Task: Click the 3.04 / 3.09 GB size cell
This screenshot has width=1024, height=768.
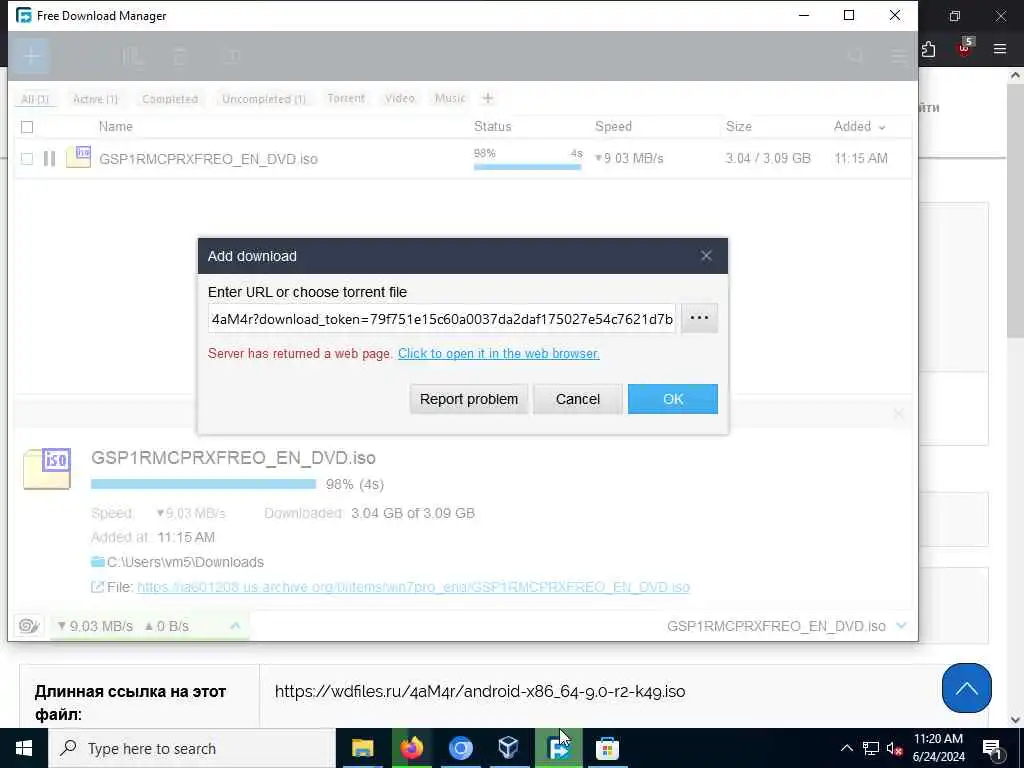Action: tap(768, 158)
